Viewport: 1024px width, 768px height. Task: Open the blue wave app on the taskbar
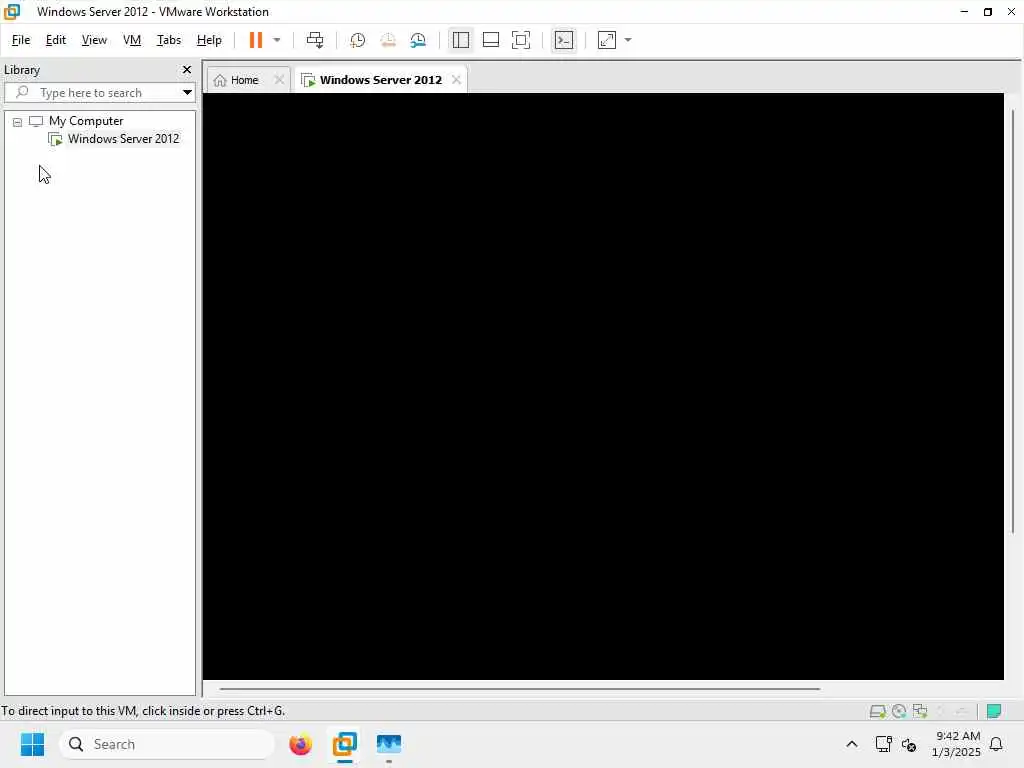[x=389, y=744]
